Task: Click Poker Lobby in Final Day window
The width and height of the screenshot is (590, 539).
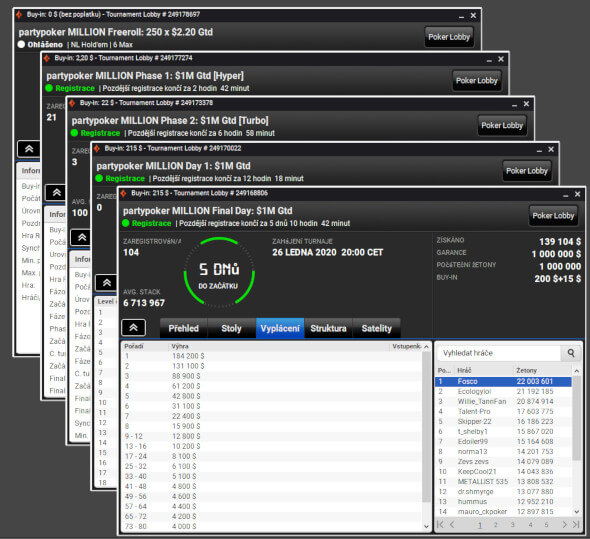Action: (553, 216)
